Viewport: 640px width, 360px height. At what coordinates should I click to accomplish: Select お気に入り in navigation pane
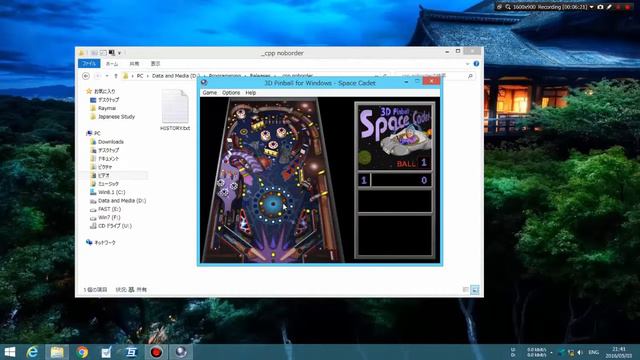pos(100,91)
